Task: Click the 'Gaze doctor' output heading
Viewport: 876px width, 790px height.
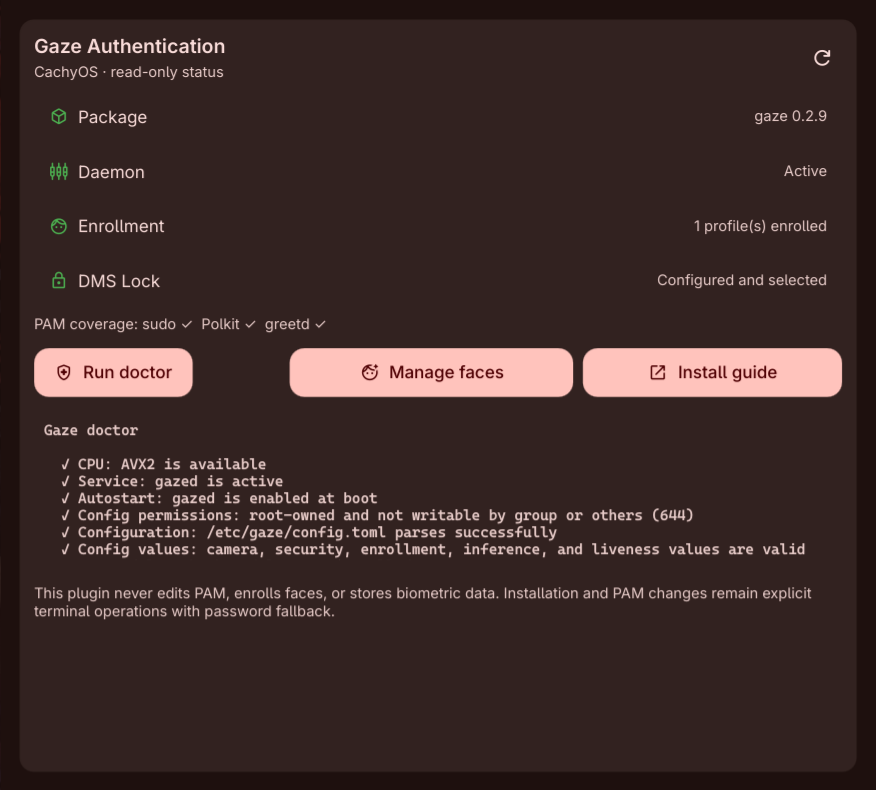Action: (x=91, y=430)
